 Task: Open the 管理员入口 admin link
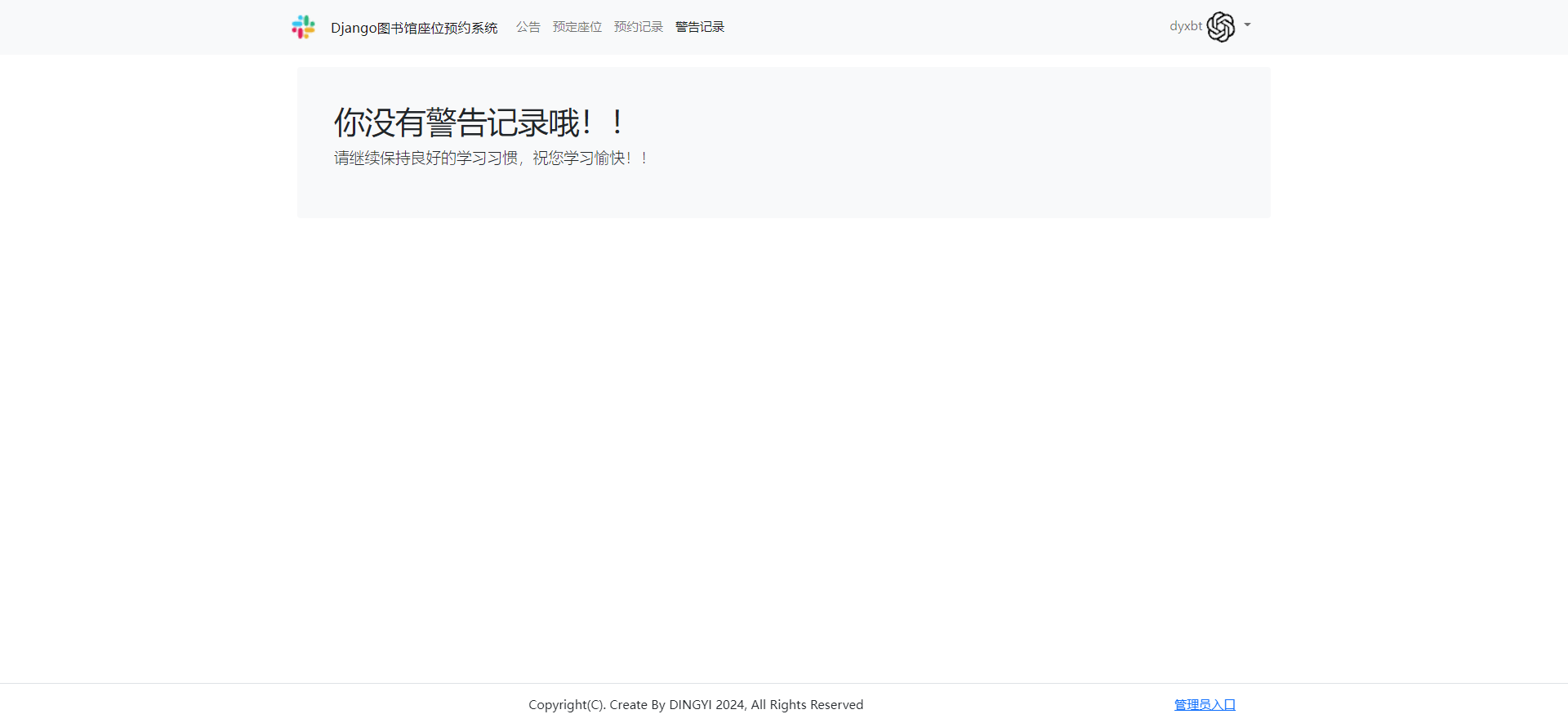[x=1205, y=704]
